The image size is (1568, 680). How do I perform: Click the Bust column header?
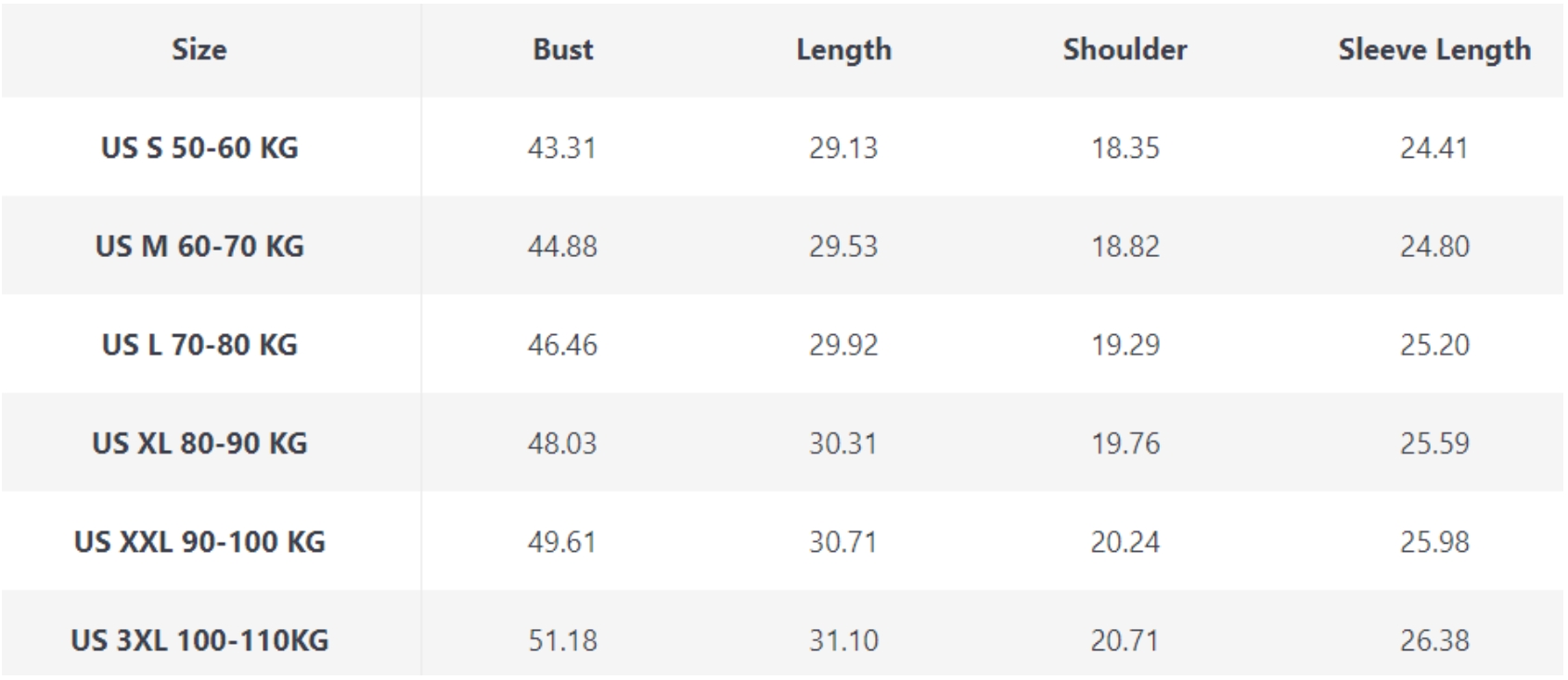562,49
